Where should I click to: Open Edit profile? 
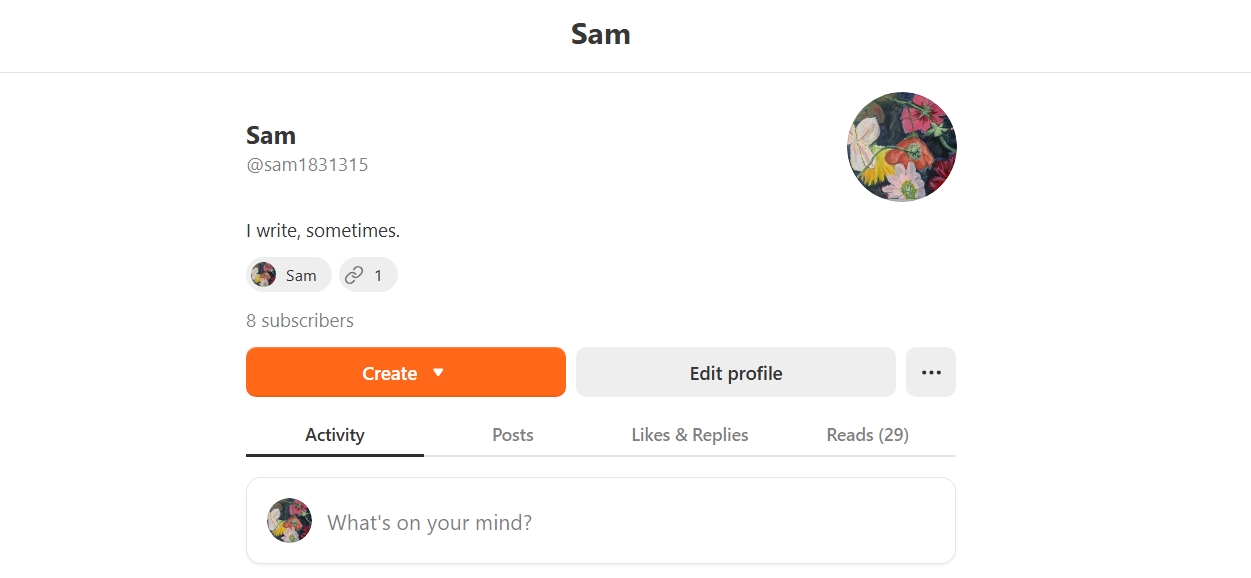[x=736, y=372]
